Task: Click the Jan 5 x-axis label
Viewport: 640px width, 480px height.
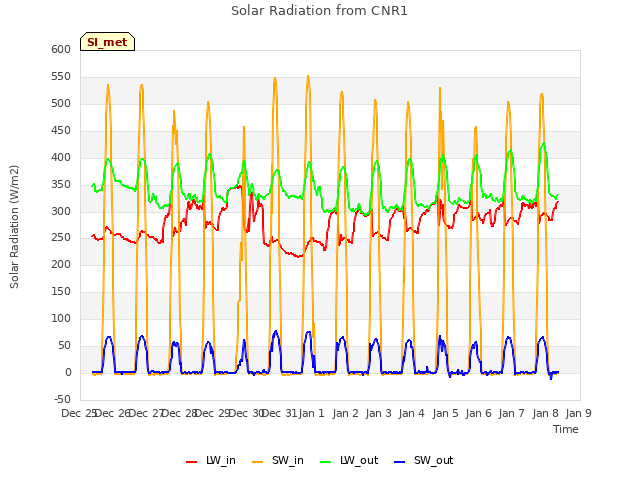Action: pyautogui.click(x=445, y=413)
